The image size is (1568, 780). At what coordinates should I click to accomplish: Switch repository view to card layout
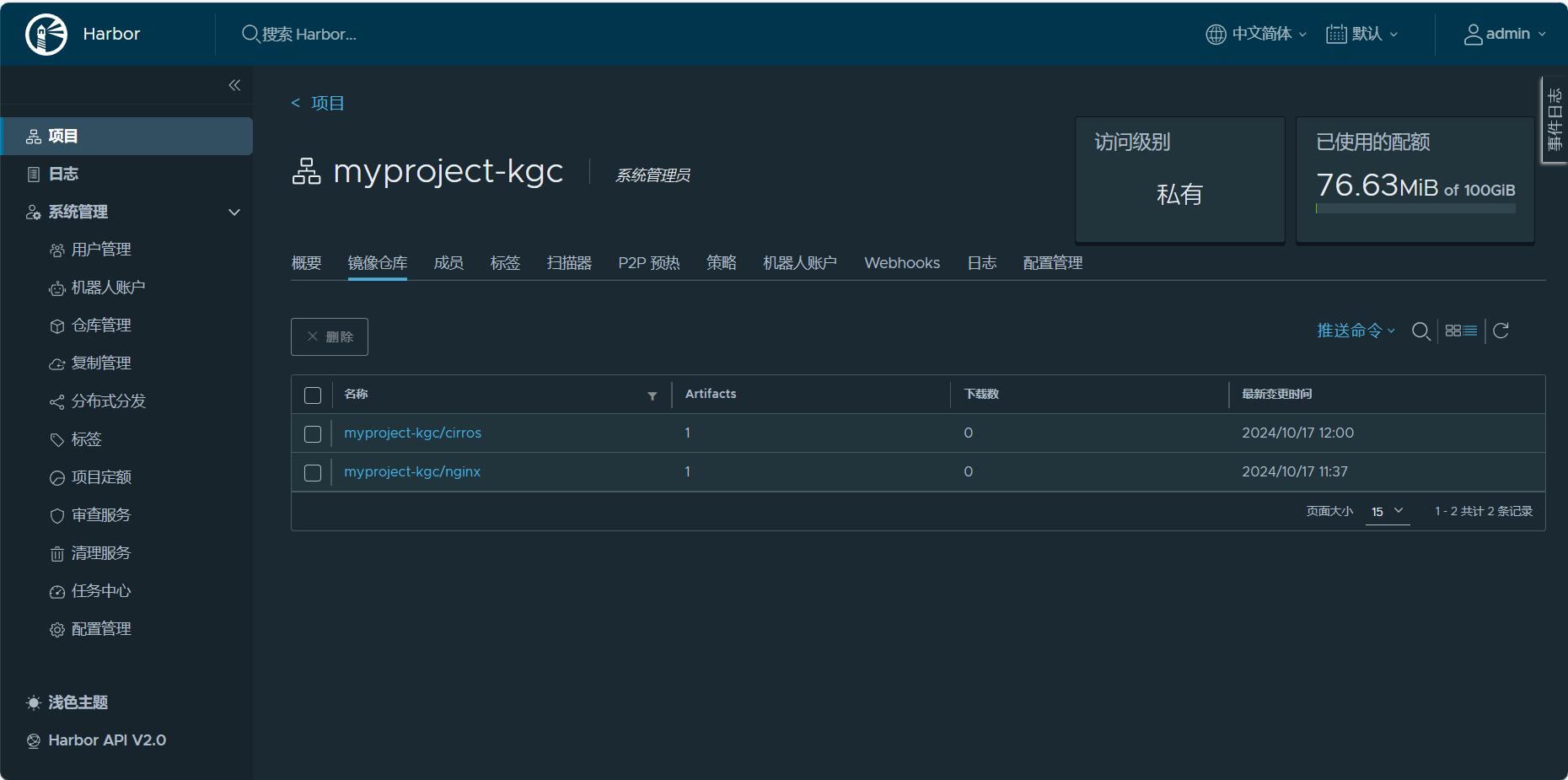tap(1452, 331)
